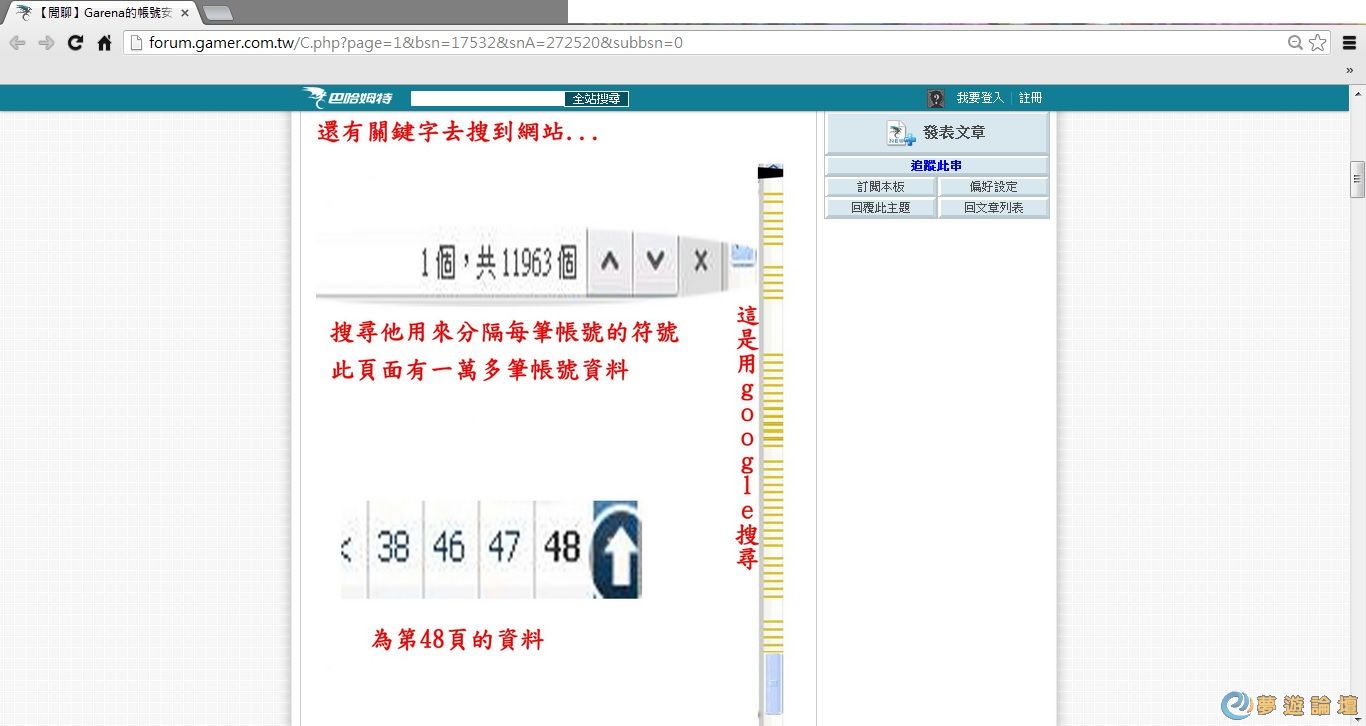The height and width of the screenshot is (726, 1366).
Task: Reload the page with the refresh icon
Action: [x=75, y=42]
